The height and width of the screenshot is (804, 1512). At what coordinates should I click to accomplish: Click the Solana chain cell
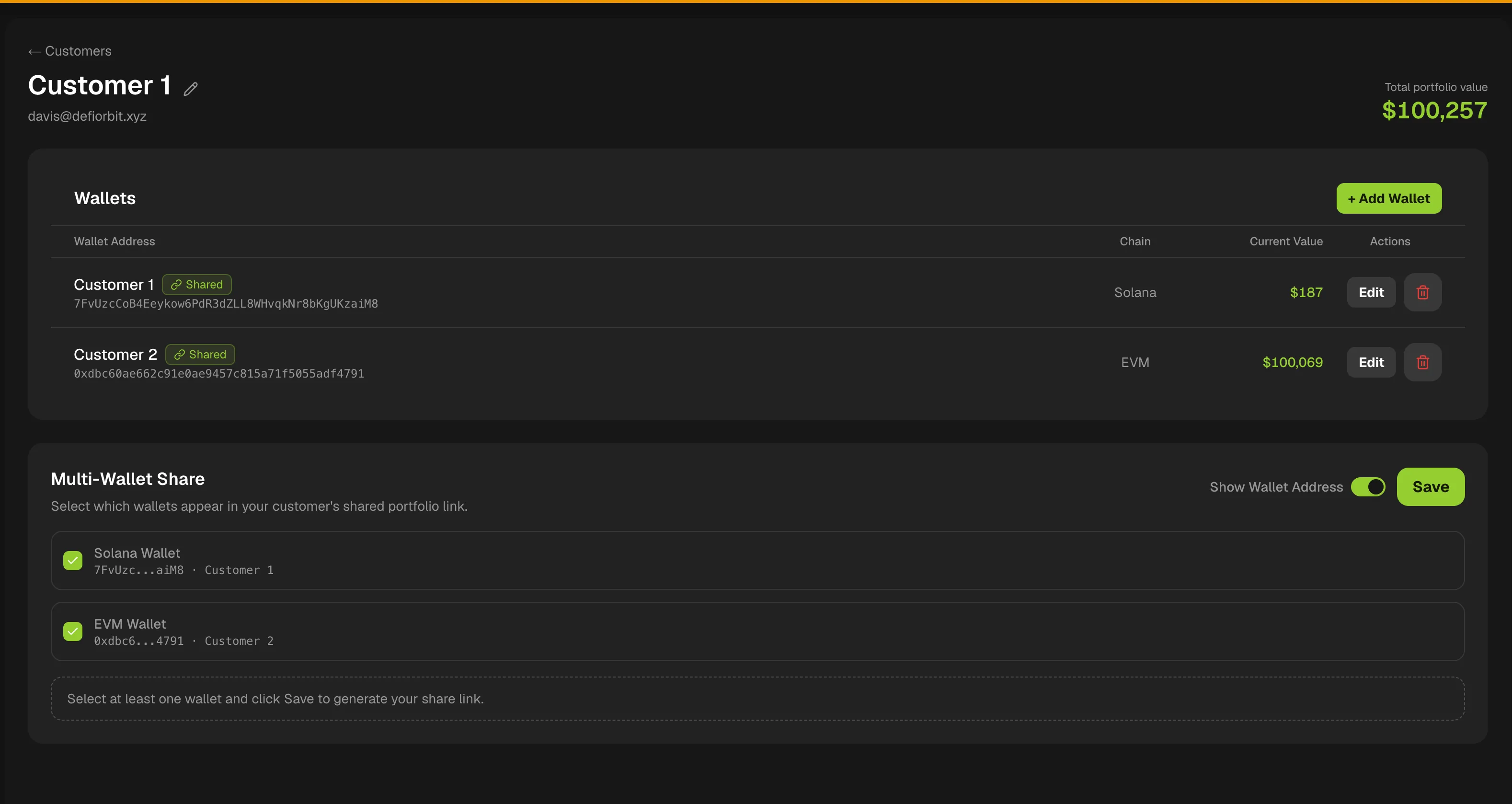(x=1135, y=292)
